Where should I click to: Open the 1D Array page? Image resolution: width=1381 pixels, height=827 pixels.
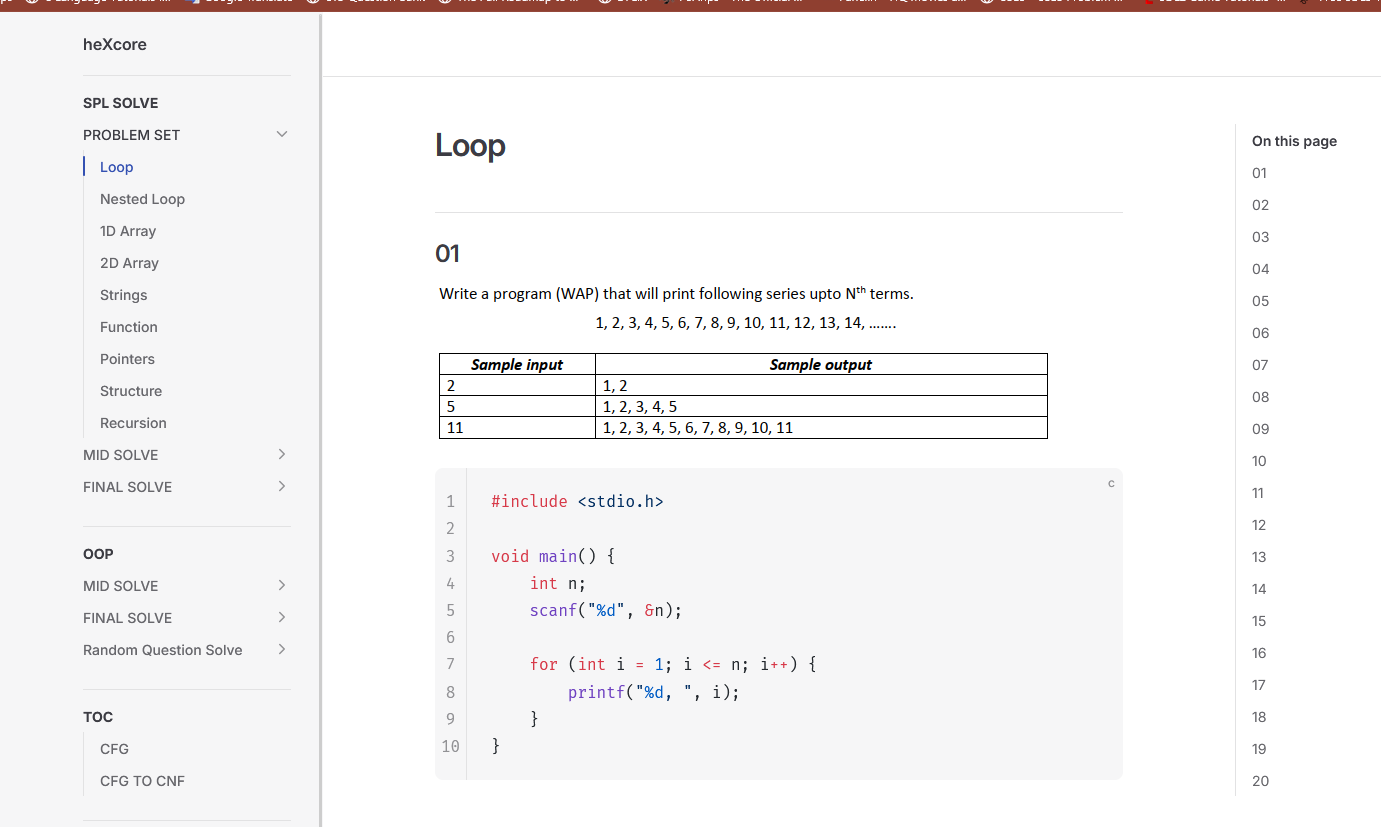tap(128, 231)
